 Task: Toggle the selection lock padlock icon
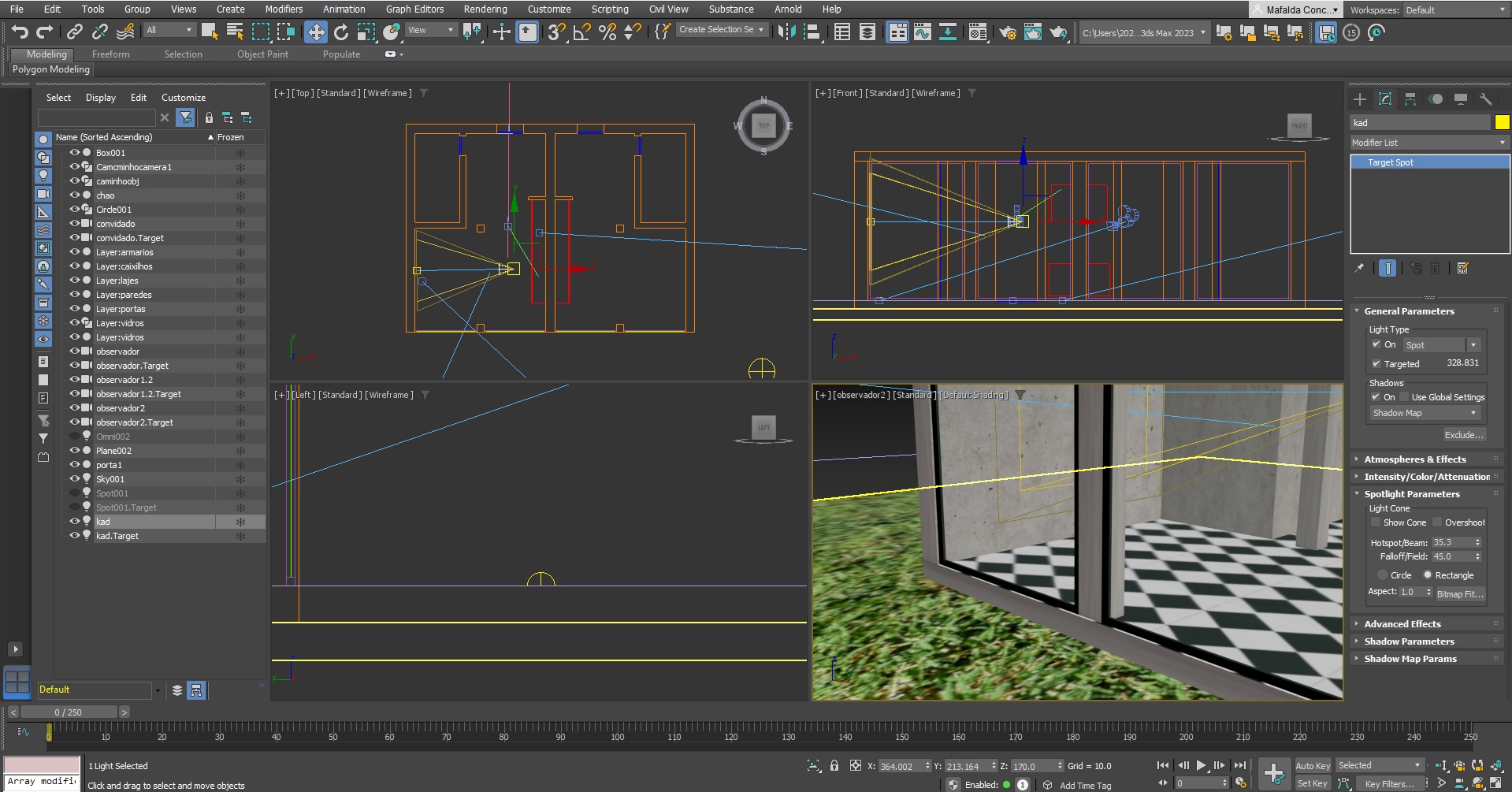834,766
